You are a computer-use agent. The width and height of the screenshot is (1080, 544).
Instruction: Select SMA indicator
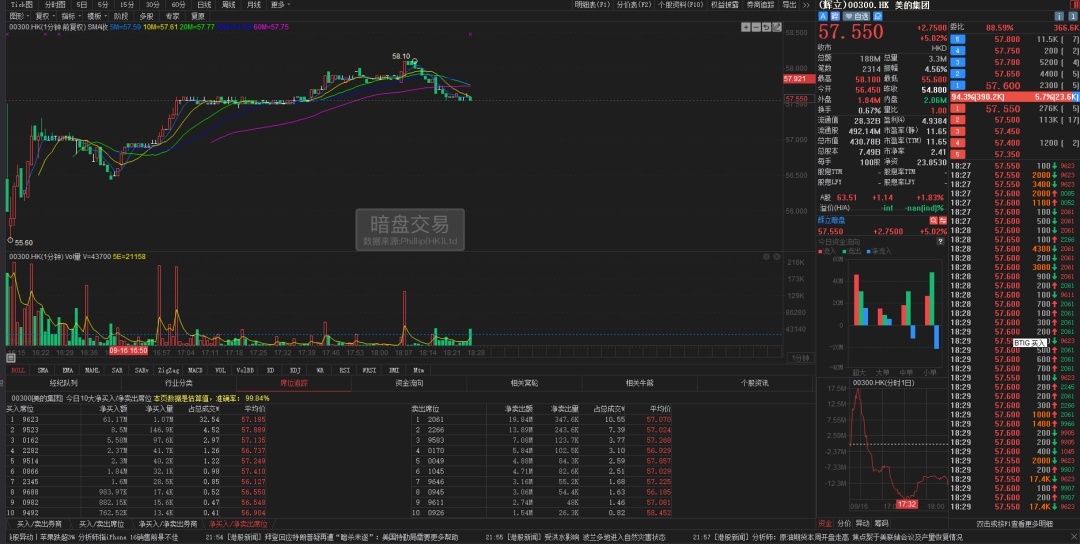[43, 370]
